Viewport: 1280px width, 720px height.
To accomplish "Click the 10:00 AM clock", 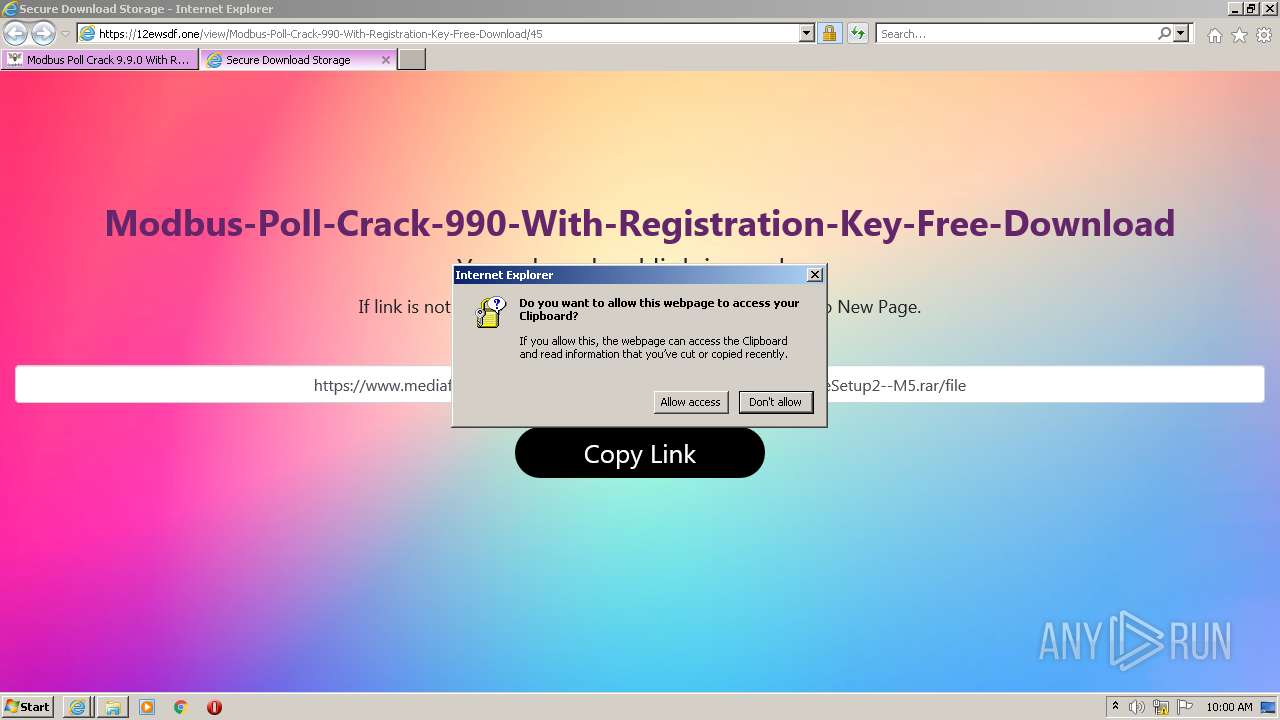I will pos(1229,707).
